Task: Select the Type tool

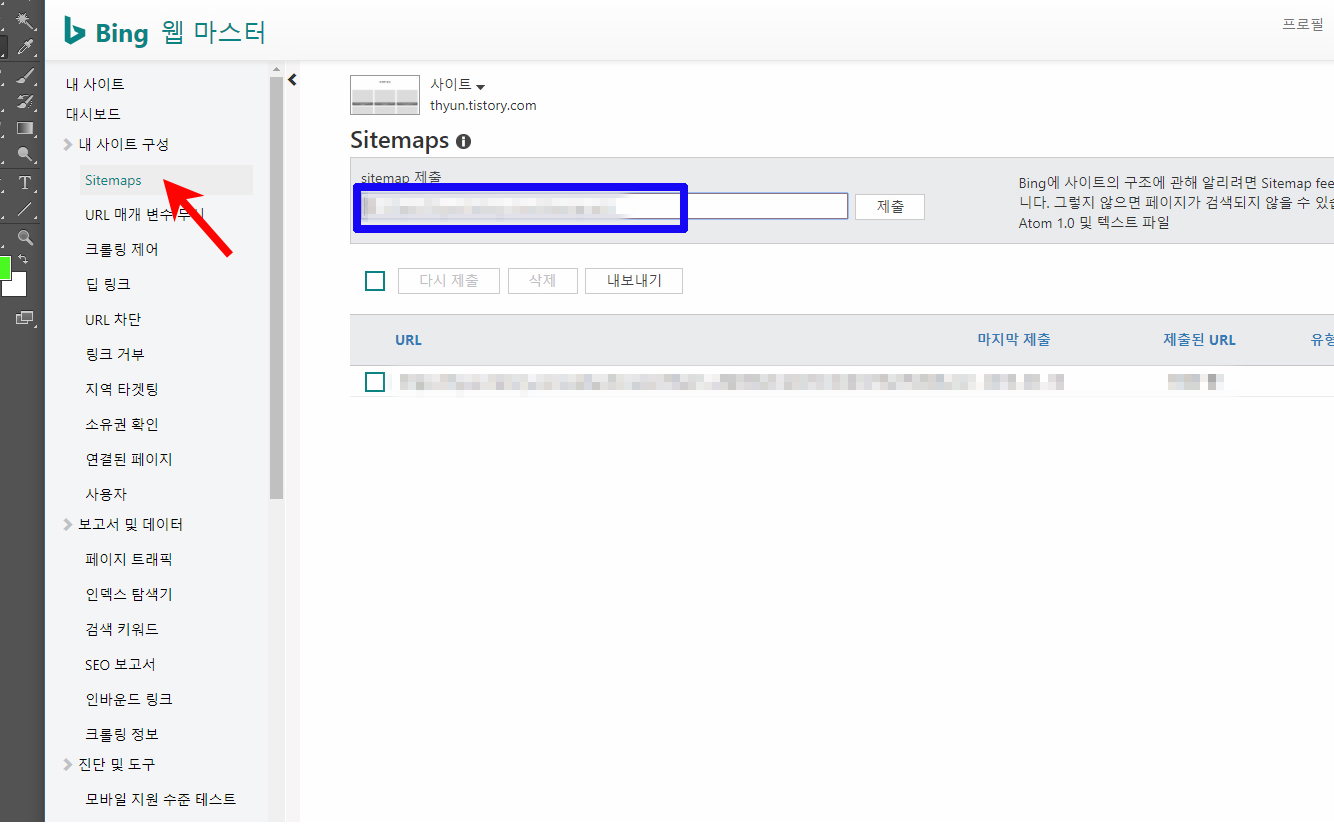Action: pos(25,183)
